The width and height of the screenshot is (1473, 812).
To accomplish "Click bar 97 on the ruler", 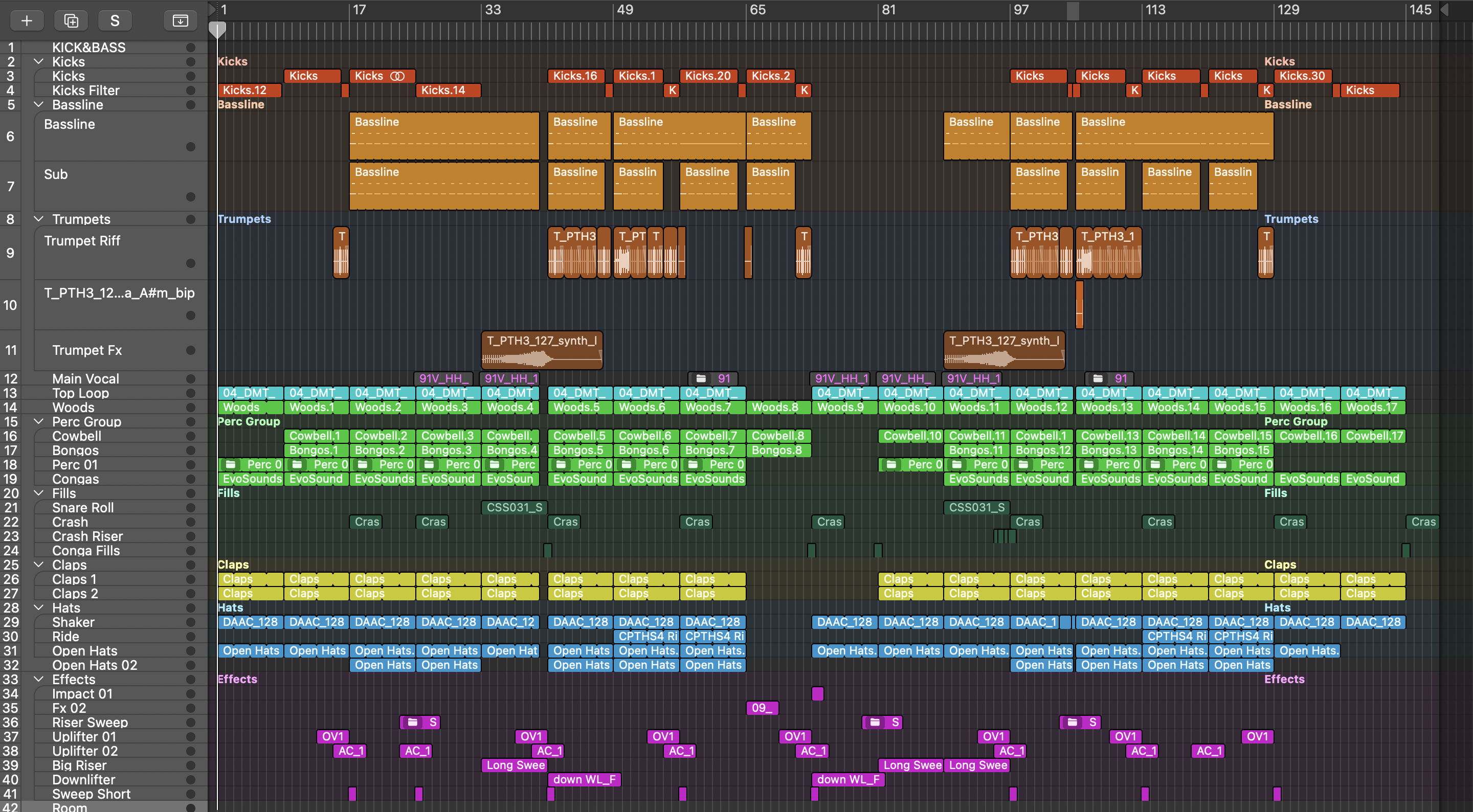I will click(x=1021, y=10).
